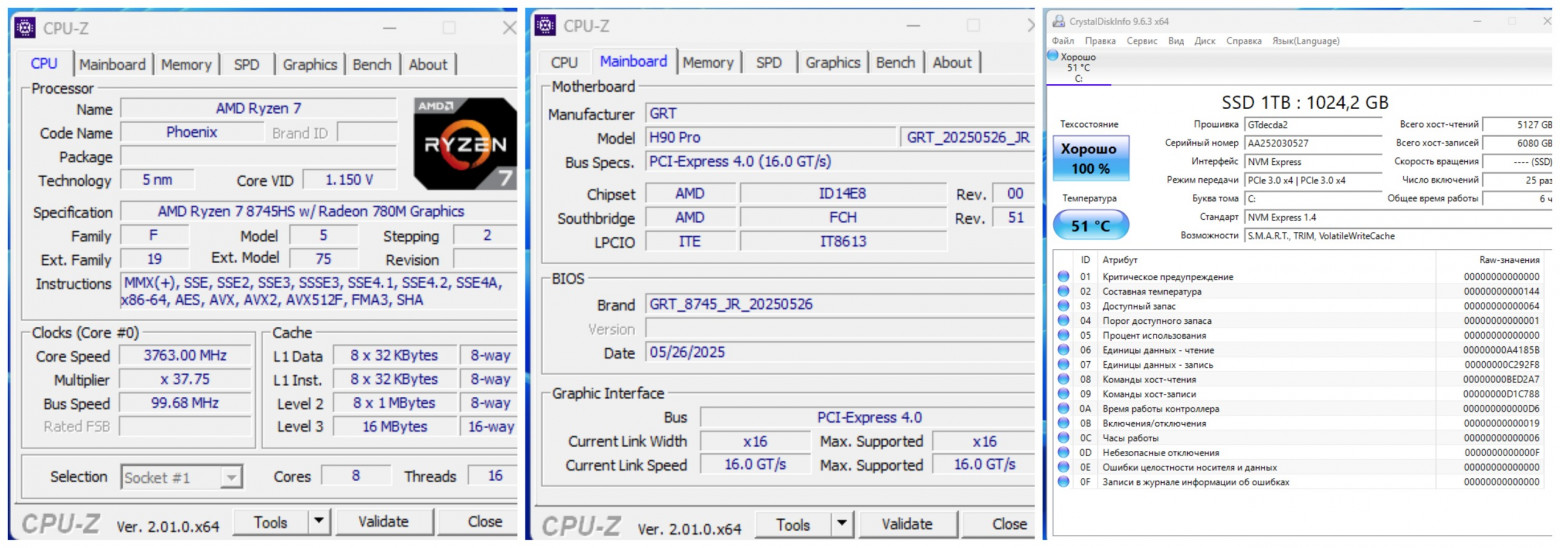The image size is (1560, 548).
Task: Click Tools button in Mainboard CPU-Z window
Action: [793, 524]
